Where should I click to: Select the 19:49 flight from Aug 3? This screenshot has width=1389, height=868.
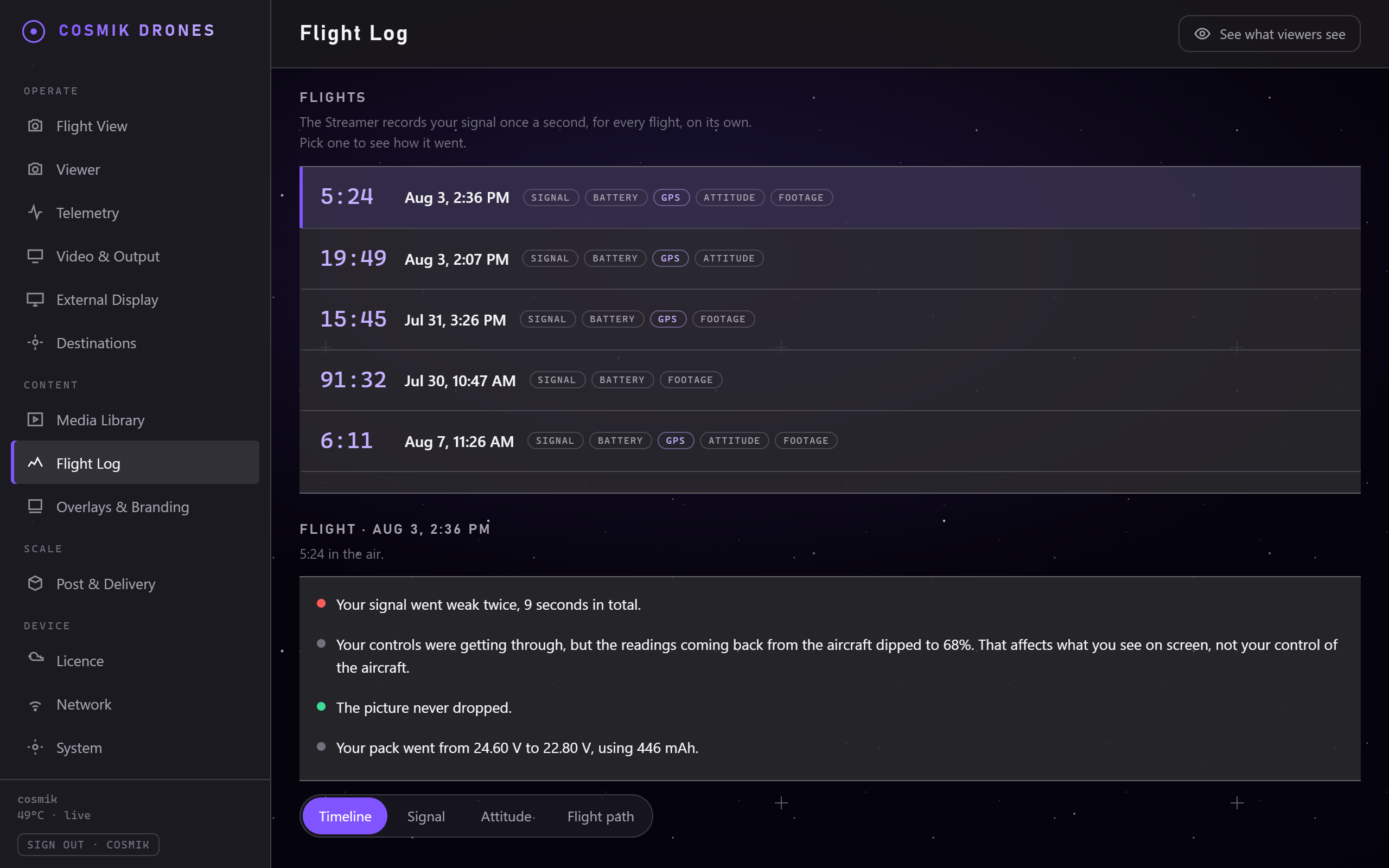click(x=830, y=259)
